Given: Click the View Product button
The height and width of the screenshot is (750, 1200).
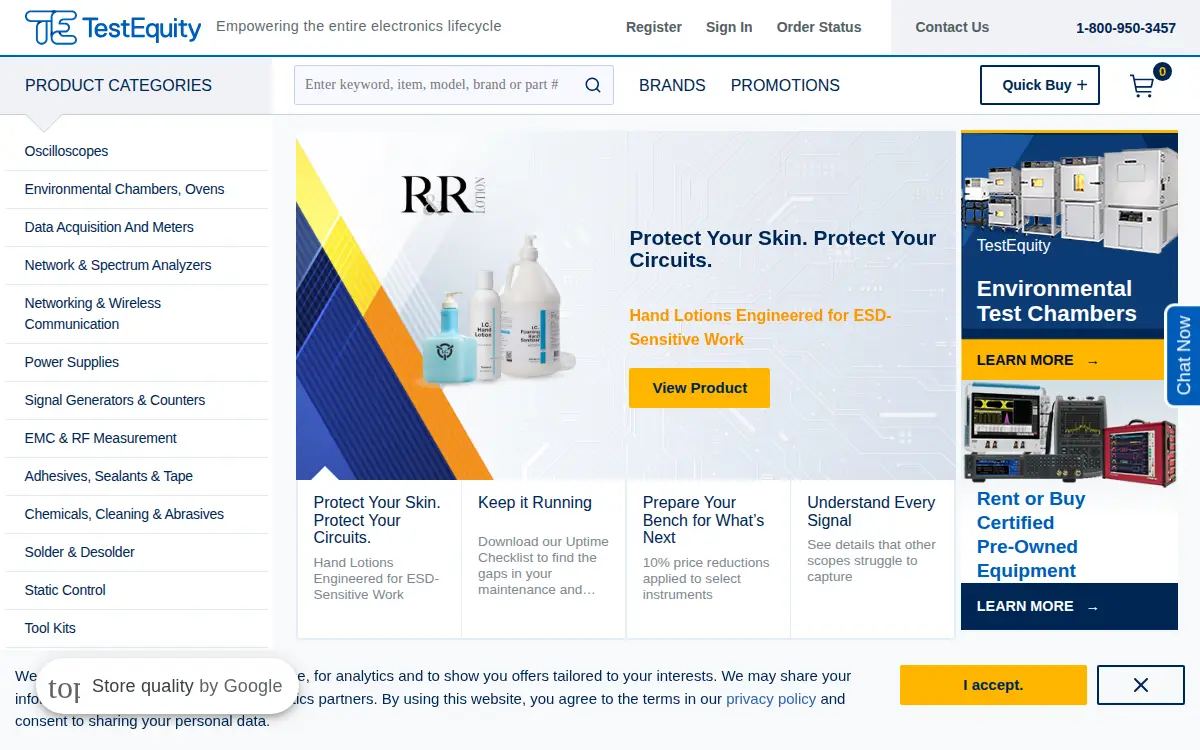Looking at the screenshot, I should 699,388.
